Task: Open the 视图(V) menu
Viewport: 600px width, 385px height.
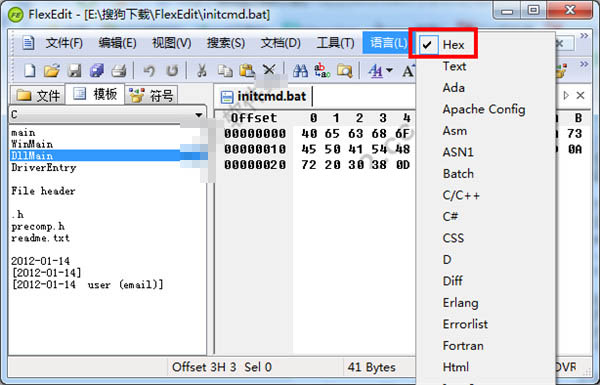Action: click(x=171, y=43)
